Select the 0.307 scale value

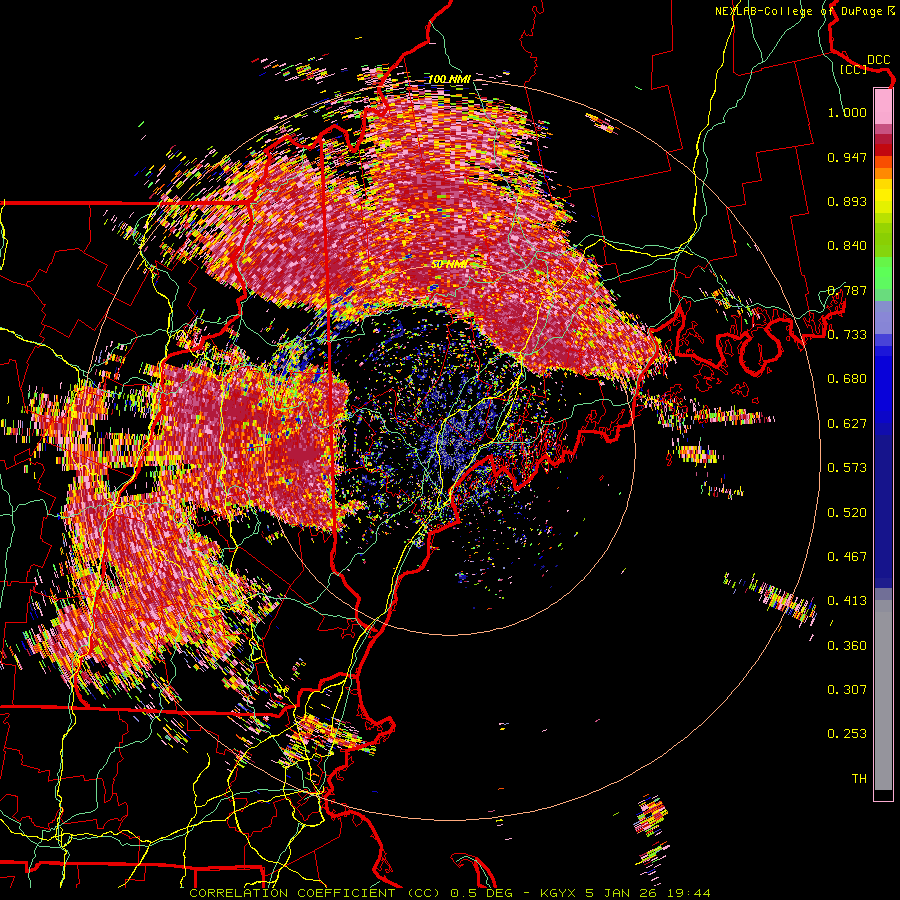point(847,690)
